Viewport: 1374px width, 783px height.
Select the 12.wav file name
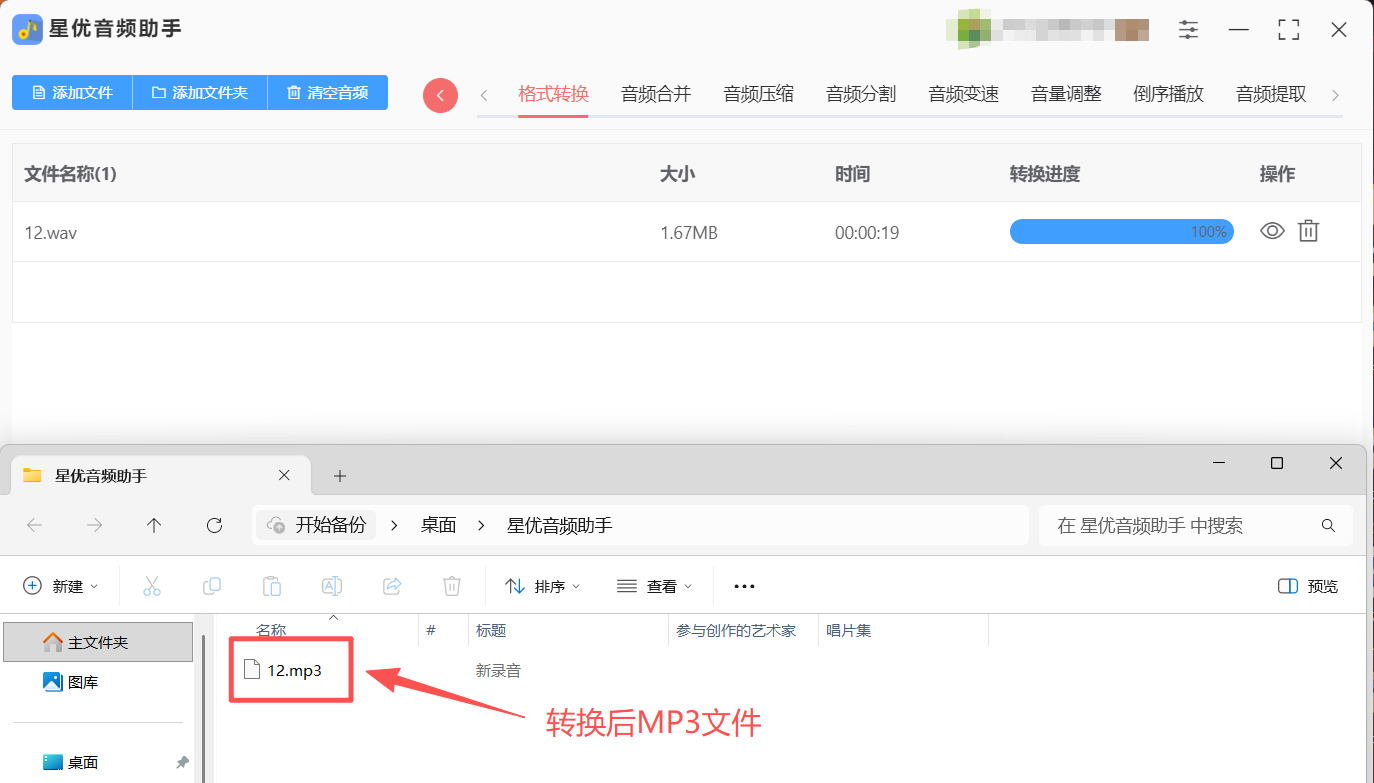pyautogui.click(x=51, y=233)
